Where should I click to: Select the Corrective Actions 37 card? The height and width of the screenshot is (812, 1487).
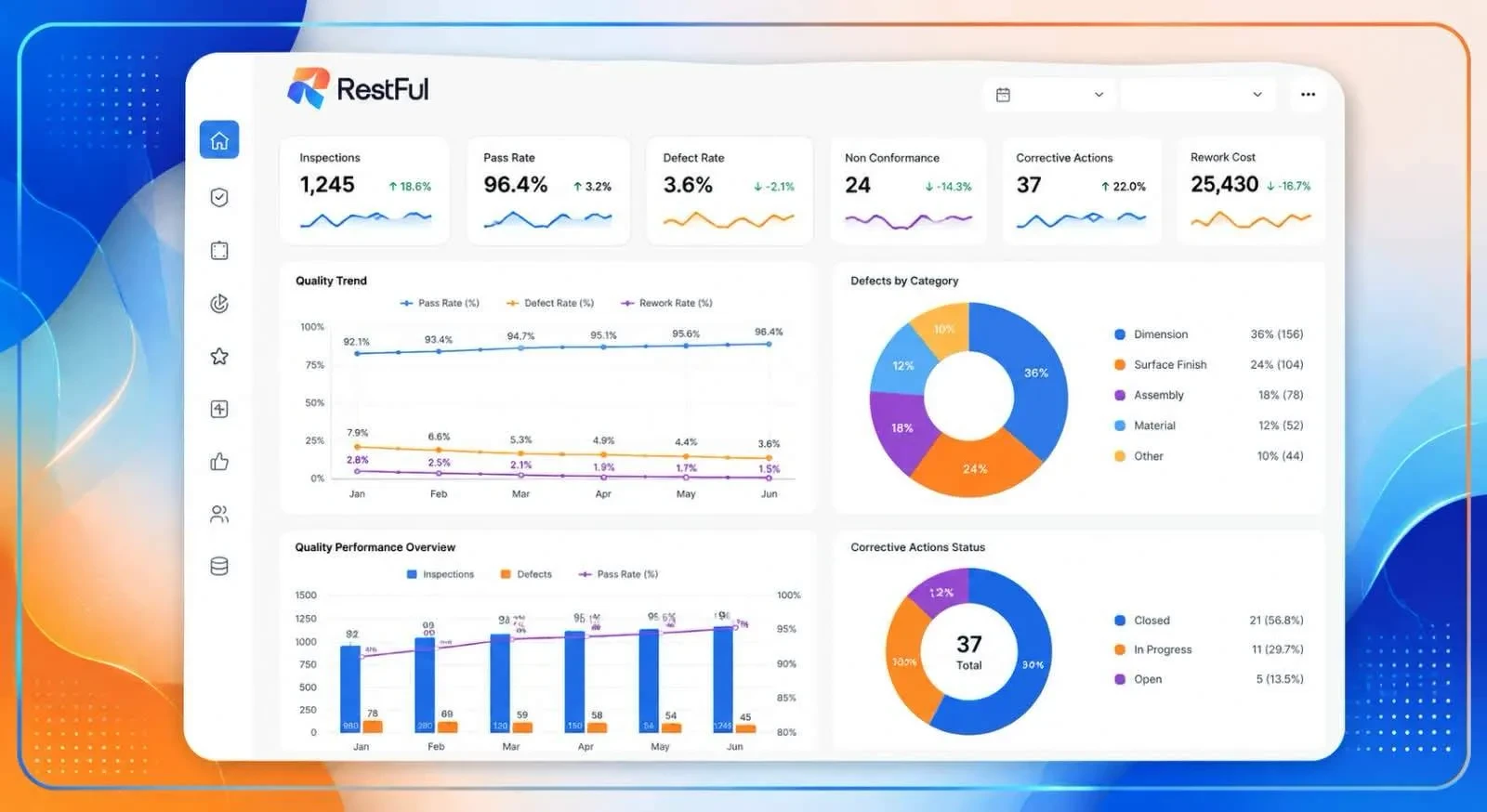pos(1082,191)
